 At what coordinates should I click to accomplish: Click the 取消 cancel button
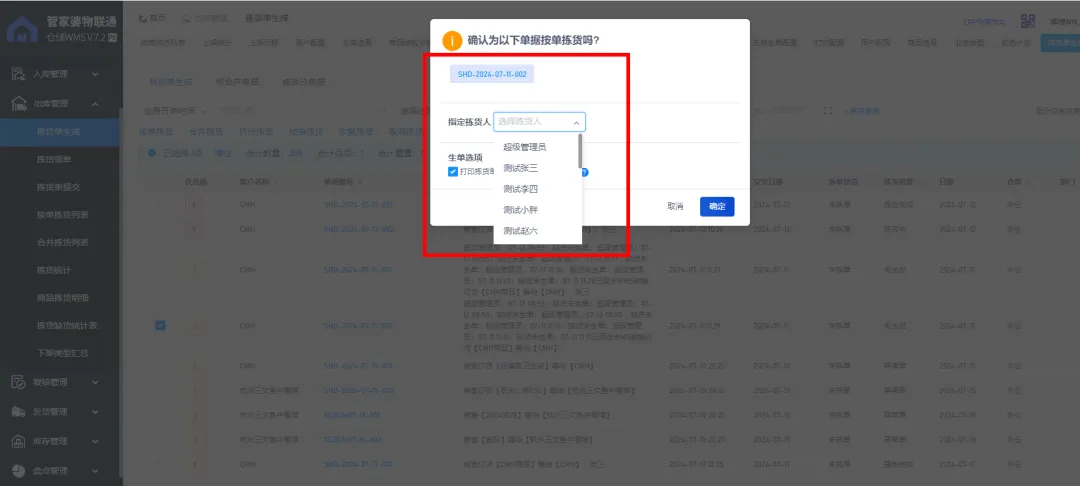675,206
